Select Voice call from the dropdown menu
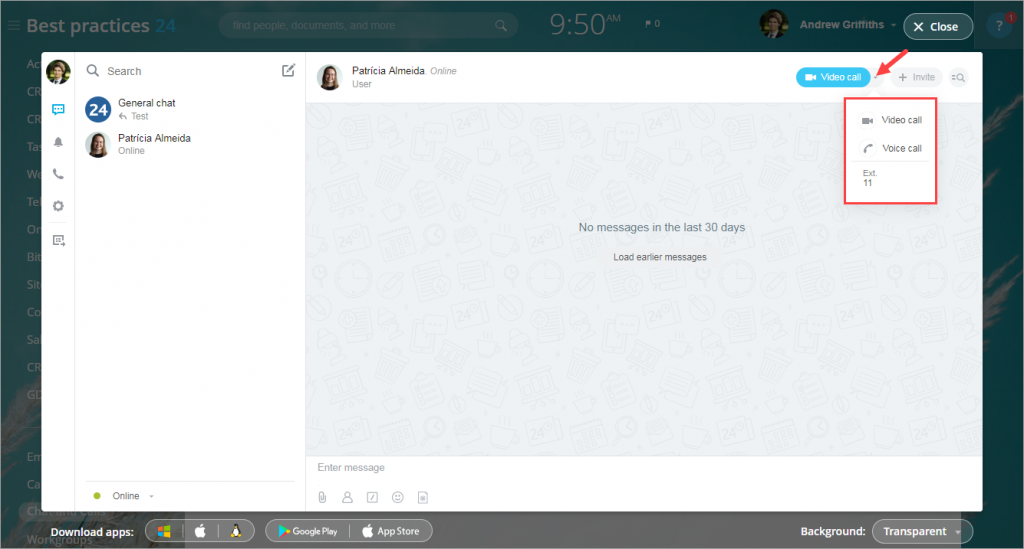Screen dimensions: 1024x549 coord(891,148)
